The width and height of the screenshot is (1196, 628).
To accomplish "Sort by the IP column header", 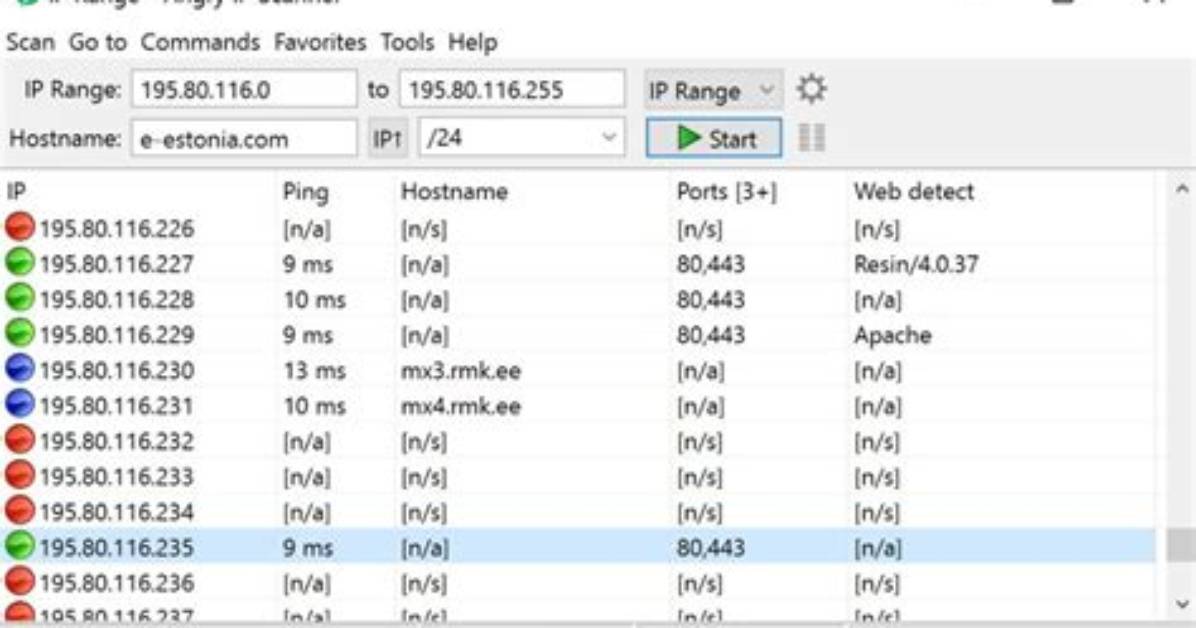I will point(17,191).
